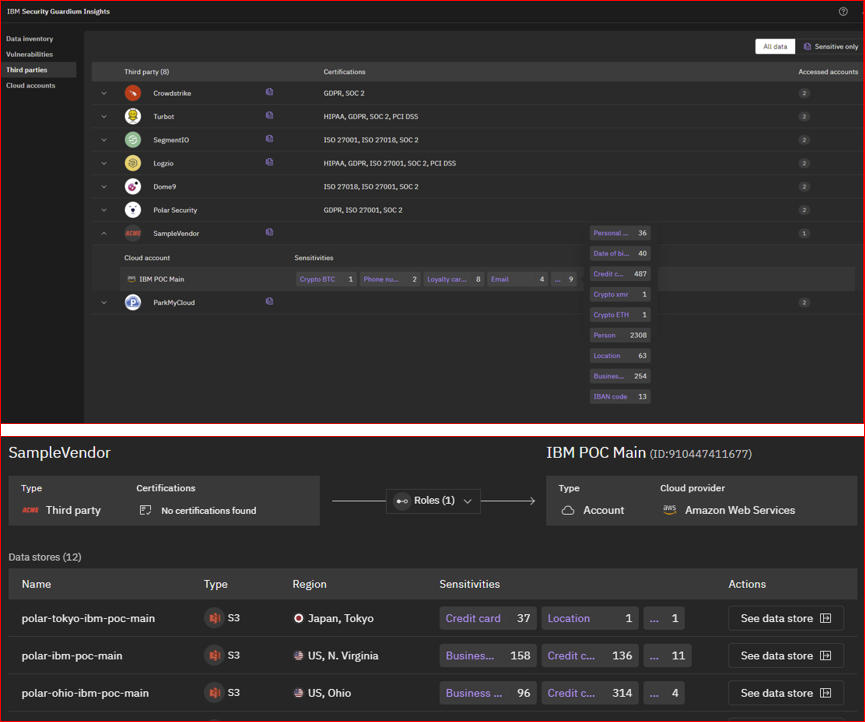The height and width of the screenshot is (722, 865).
Task: Open Cloud accounts in sidebar
Action: [31, 85]
